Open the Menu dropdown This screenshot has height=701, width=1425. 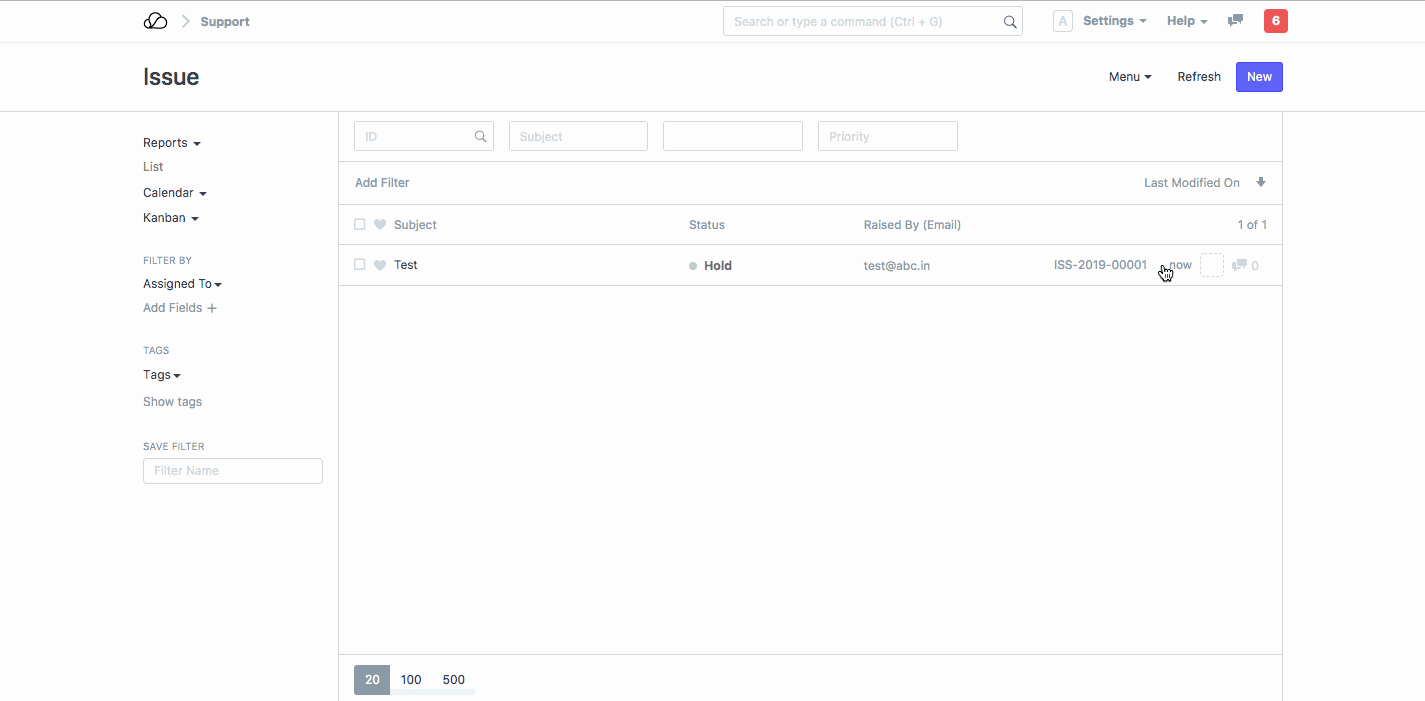click(x=1130, y=77)
